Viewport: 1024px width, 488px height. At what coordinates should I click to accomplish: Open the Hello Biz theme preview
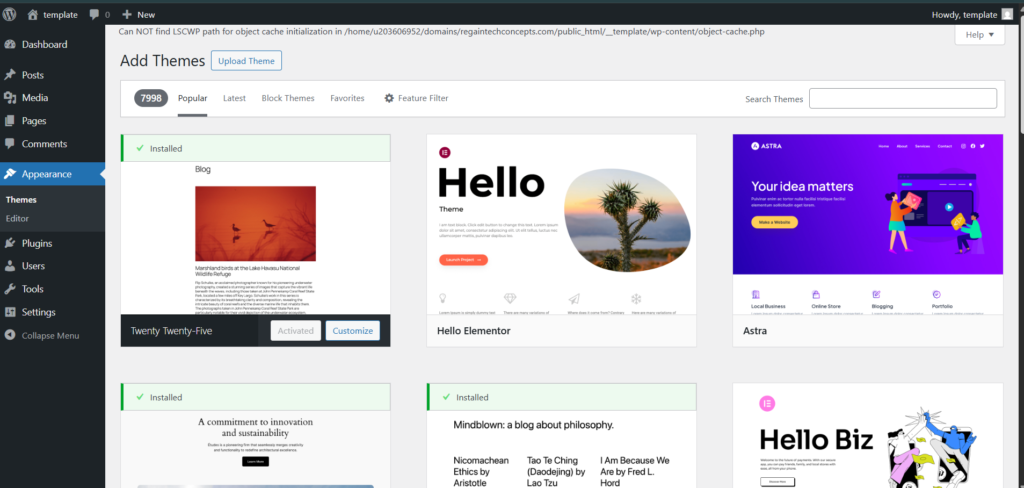(868, 436)
